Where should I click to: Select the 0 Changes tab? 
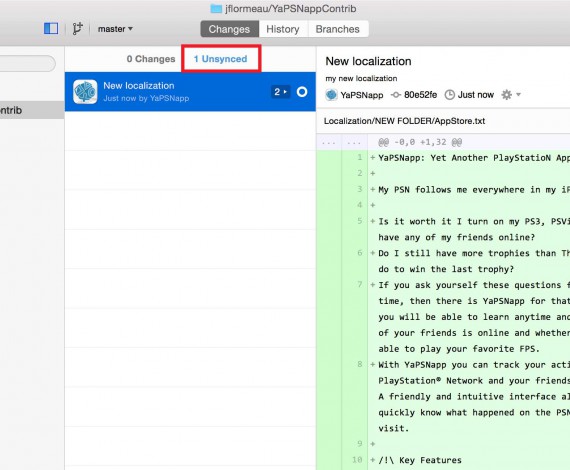click(151, 59)
